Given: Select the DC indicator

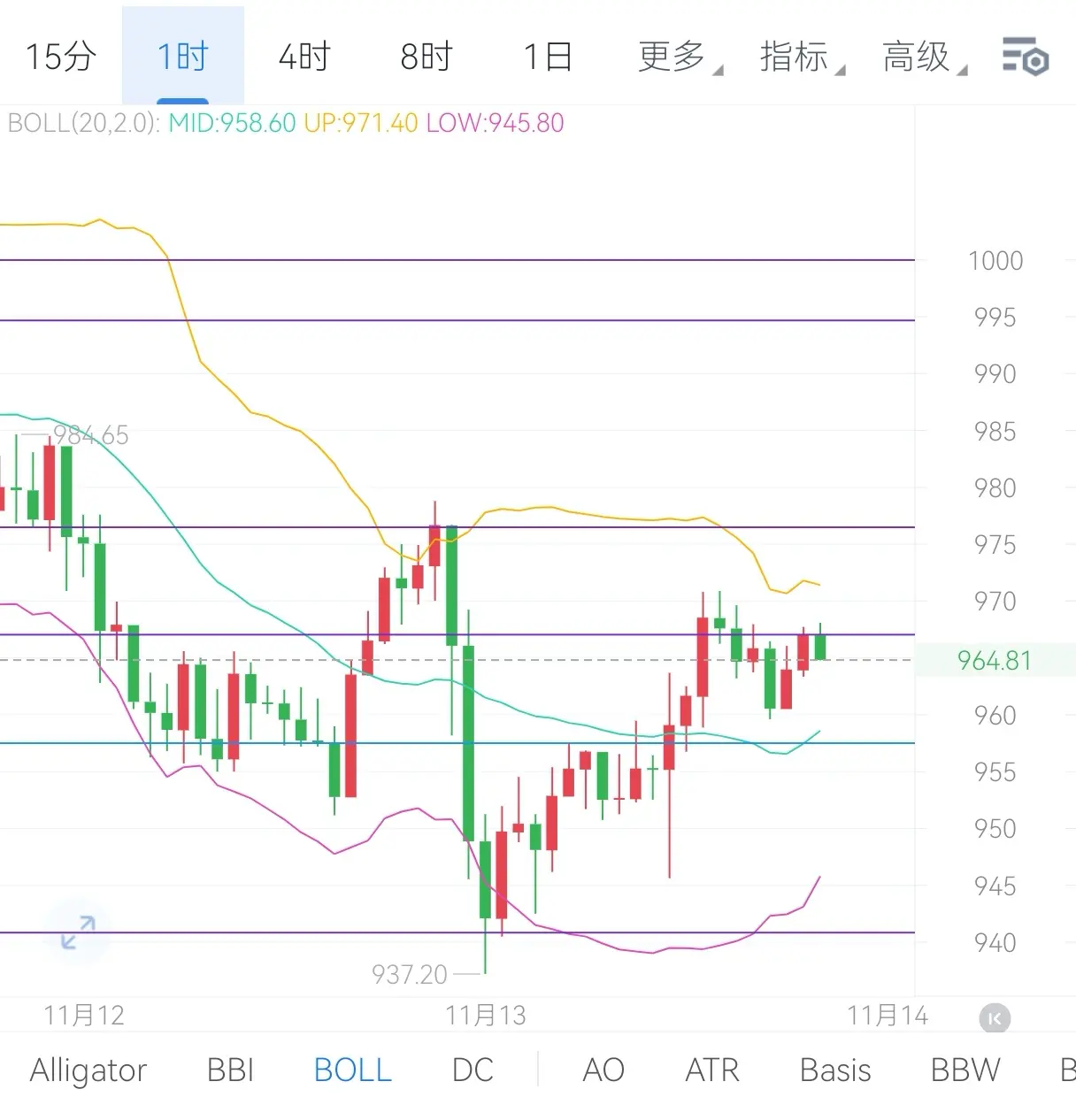Looking at the screenshot, I should (473, 1070).
